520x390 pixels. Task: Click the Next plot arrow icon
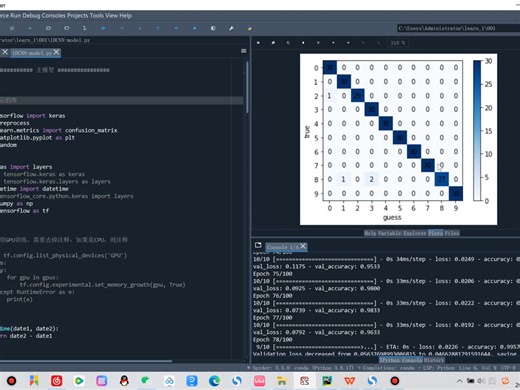coord(348,43)
